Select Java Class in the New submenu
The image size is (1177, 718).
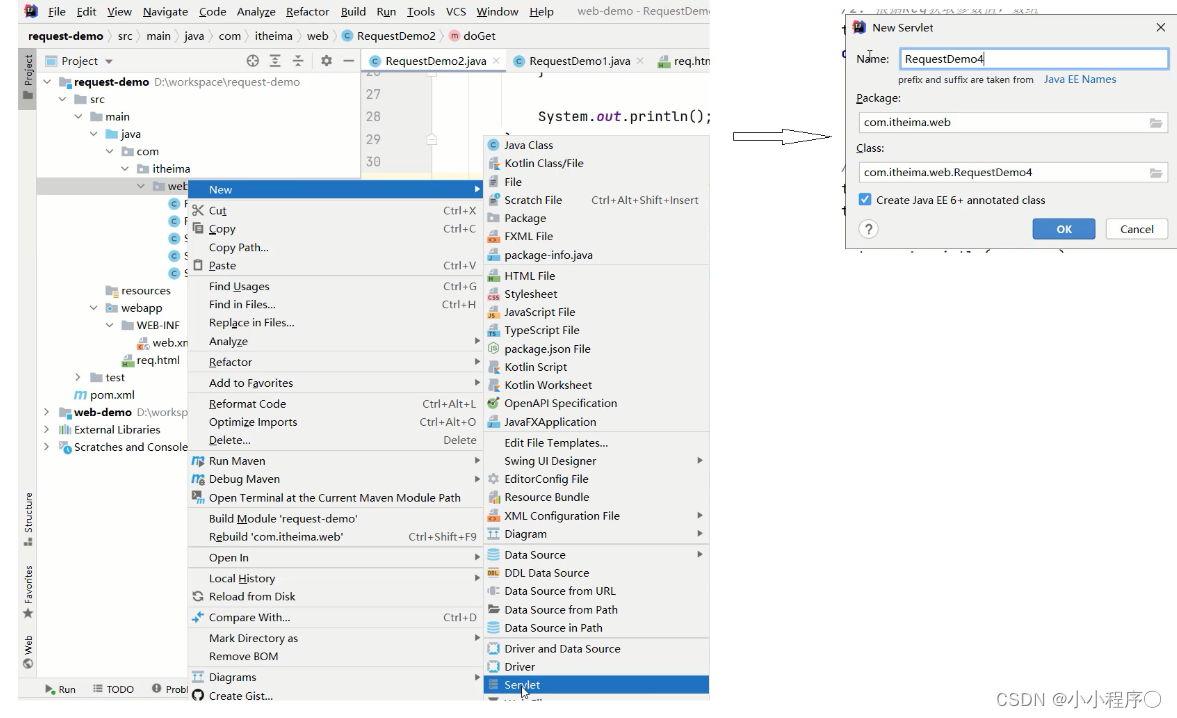(x=597, y=145)
